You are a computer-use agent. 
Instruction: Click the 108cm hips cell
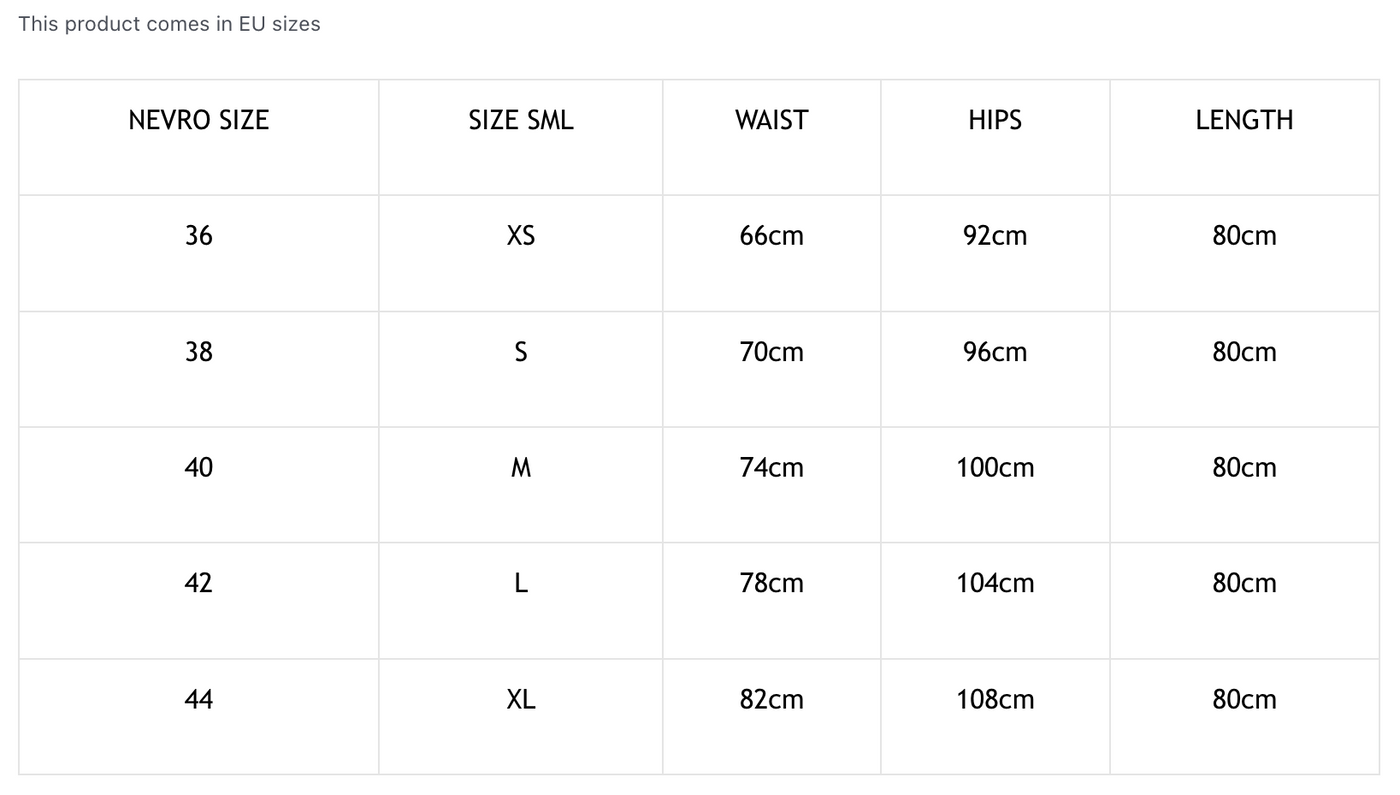pos(994,699)
